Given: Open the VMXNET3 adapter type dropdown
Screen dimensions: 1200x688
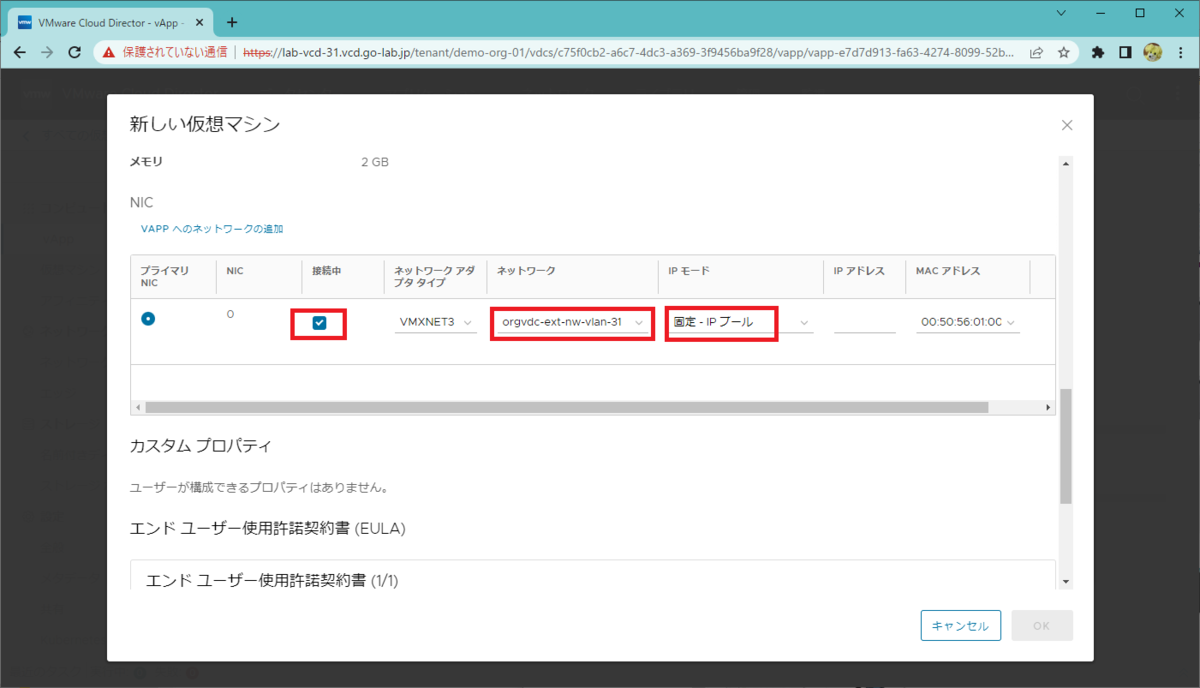Looking at the screenshot, I should point(435,322).
